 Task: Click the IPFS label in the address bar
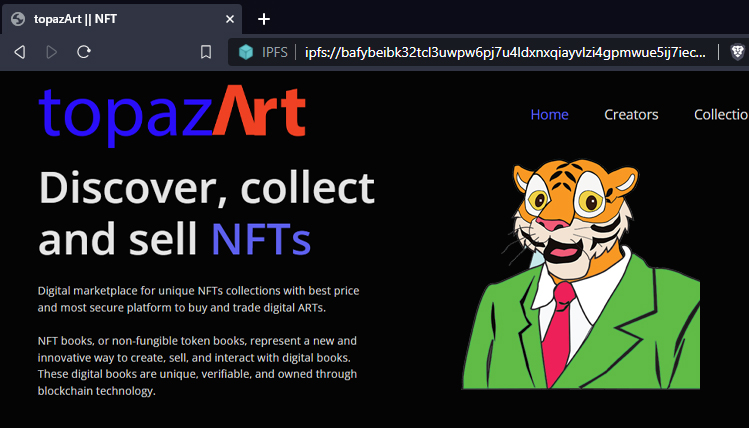click(275, 52)
